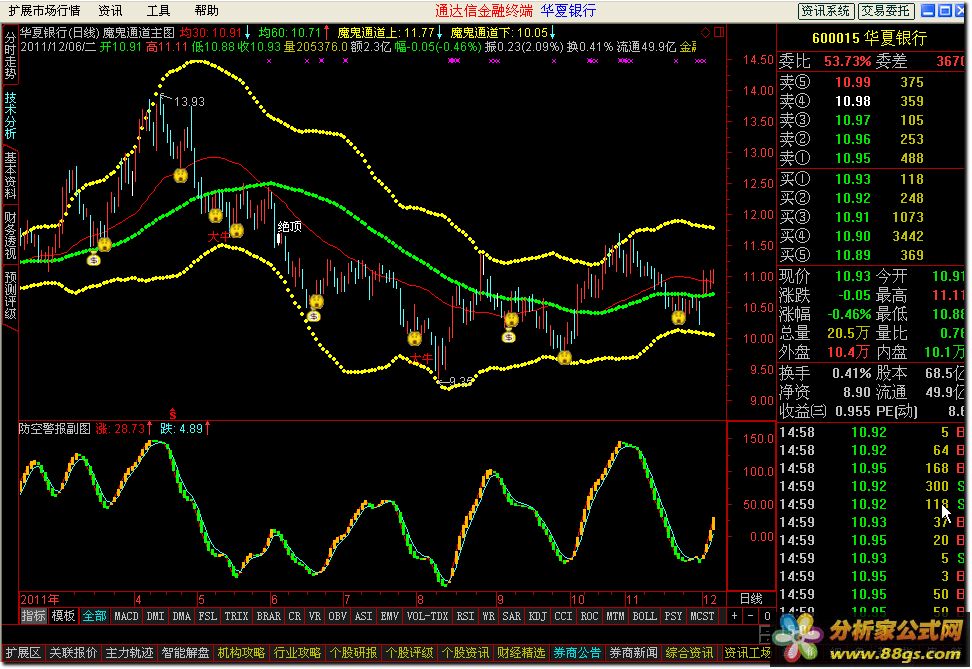Select the 模板 tab

tap(63, 616)
